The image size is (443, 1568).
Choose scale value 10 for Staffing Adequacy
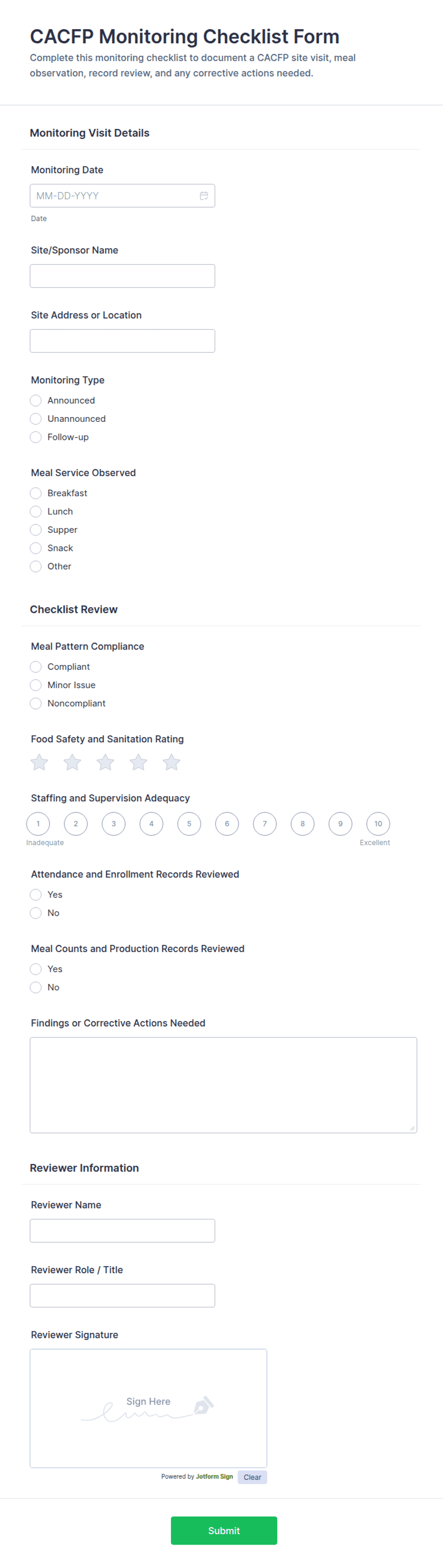coord(378,824)
